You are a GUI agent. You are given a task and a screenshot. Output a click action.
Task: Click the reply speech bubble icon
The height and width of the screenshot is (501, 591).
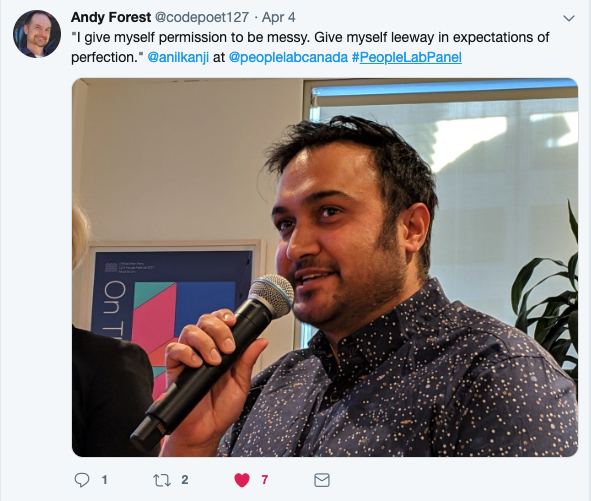[x=82, y=480]
